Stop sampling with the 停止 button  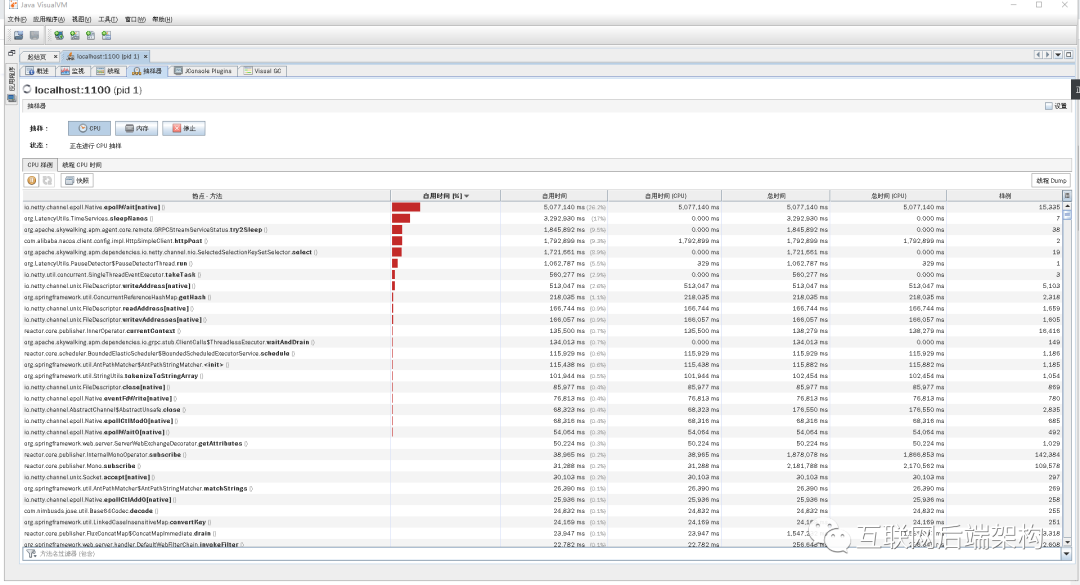(x=184, y=128)
